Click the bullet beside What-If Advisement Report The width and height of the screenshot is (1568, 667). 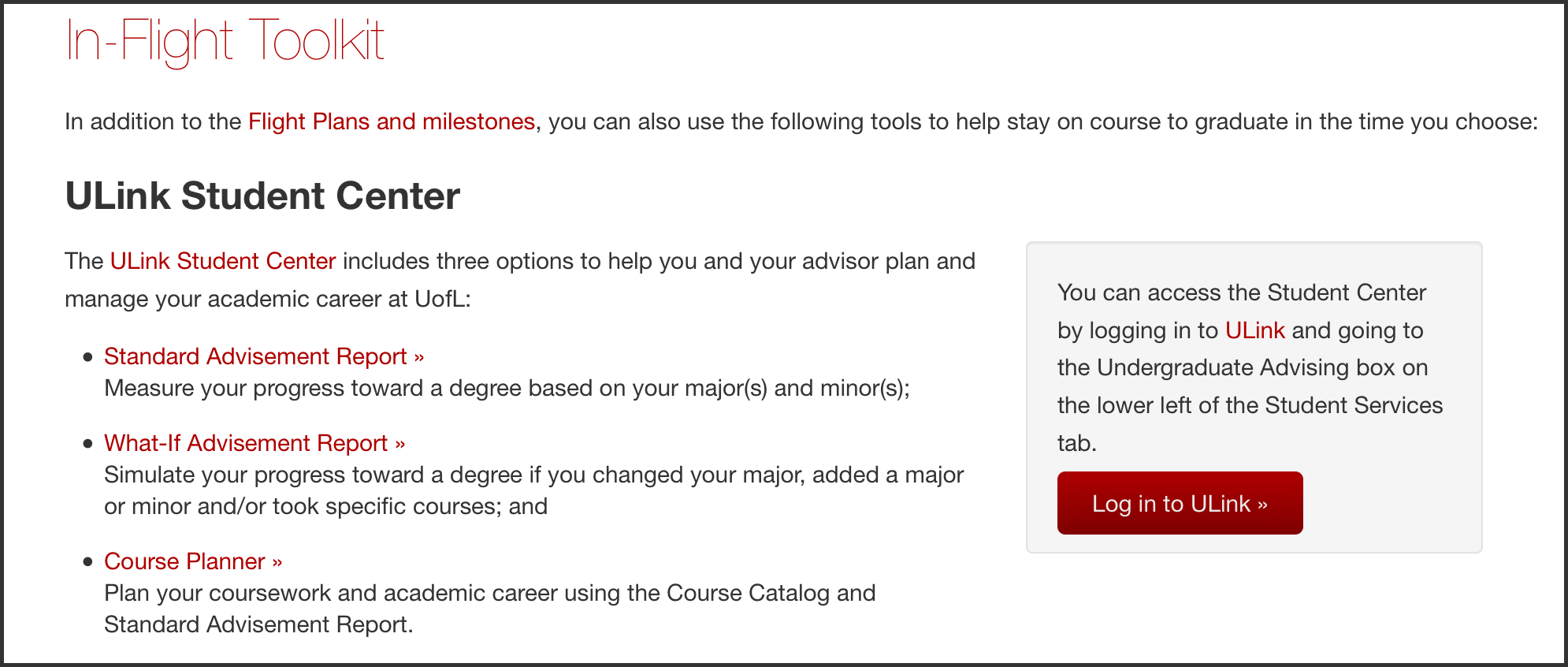point(88,444)
